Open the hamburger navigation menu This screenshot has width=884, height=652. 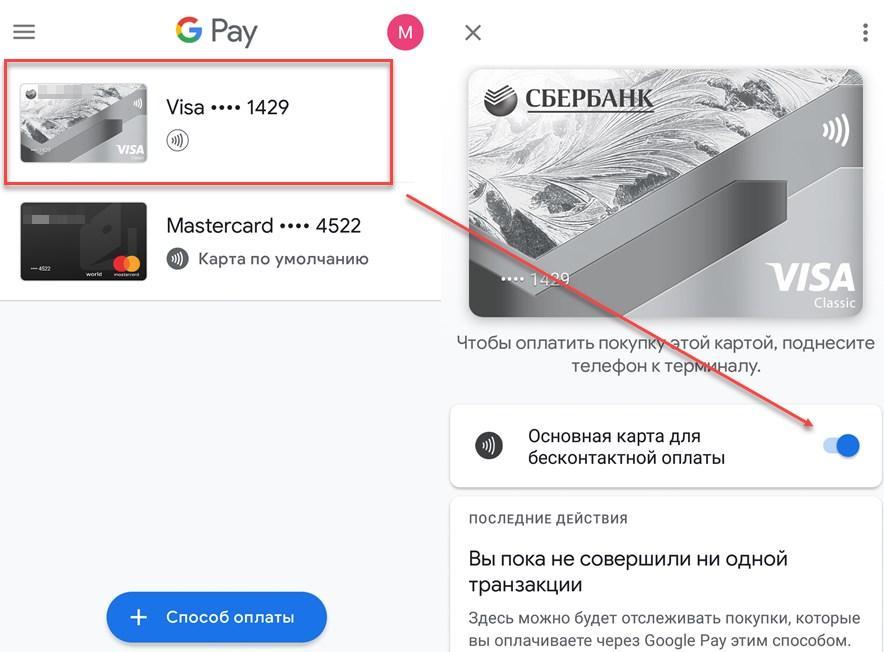coord(24,32)
